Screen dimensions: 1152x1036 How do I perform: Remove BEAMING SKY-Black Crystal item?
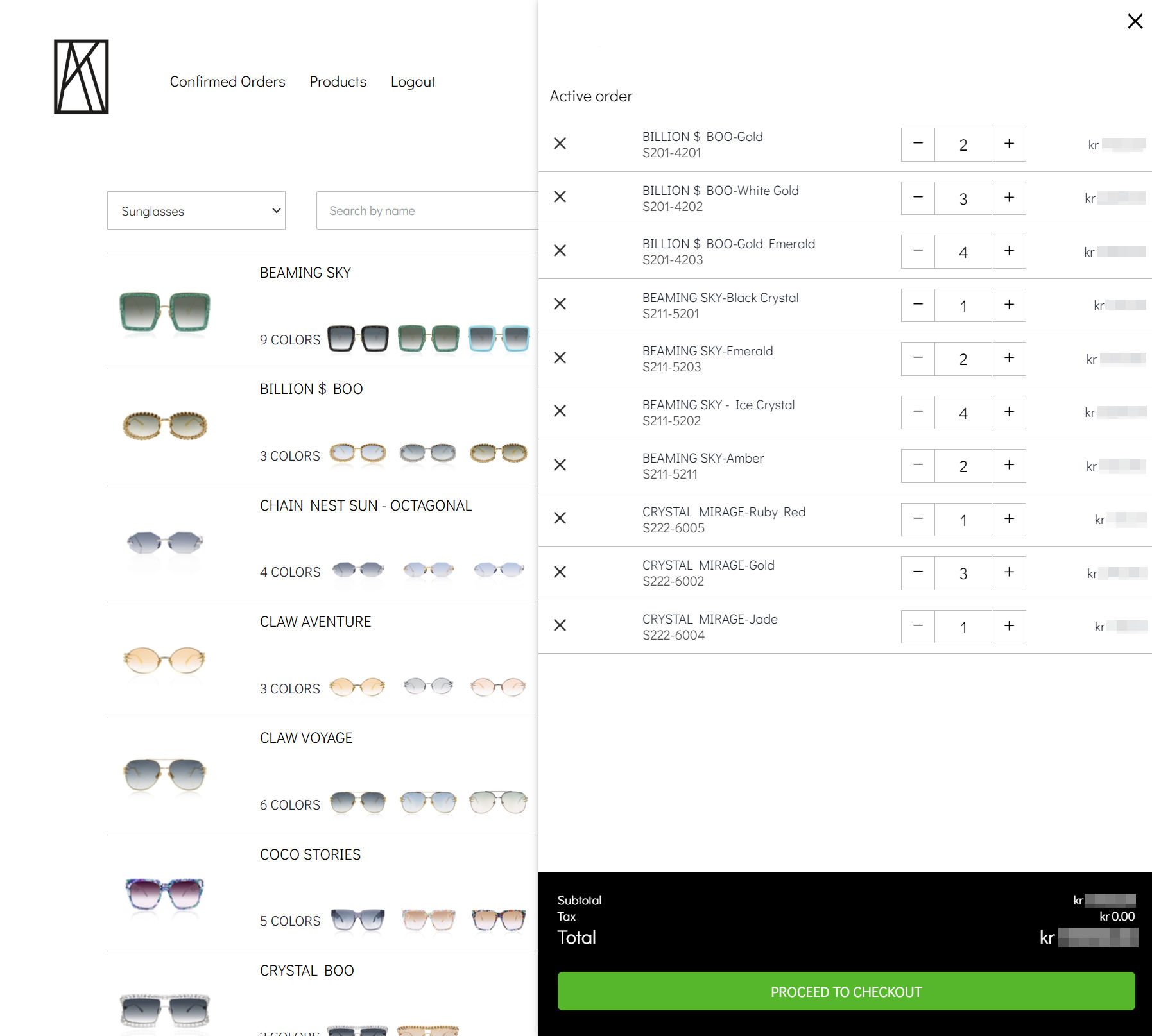(560, 304)
